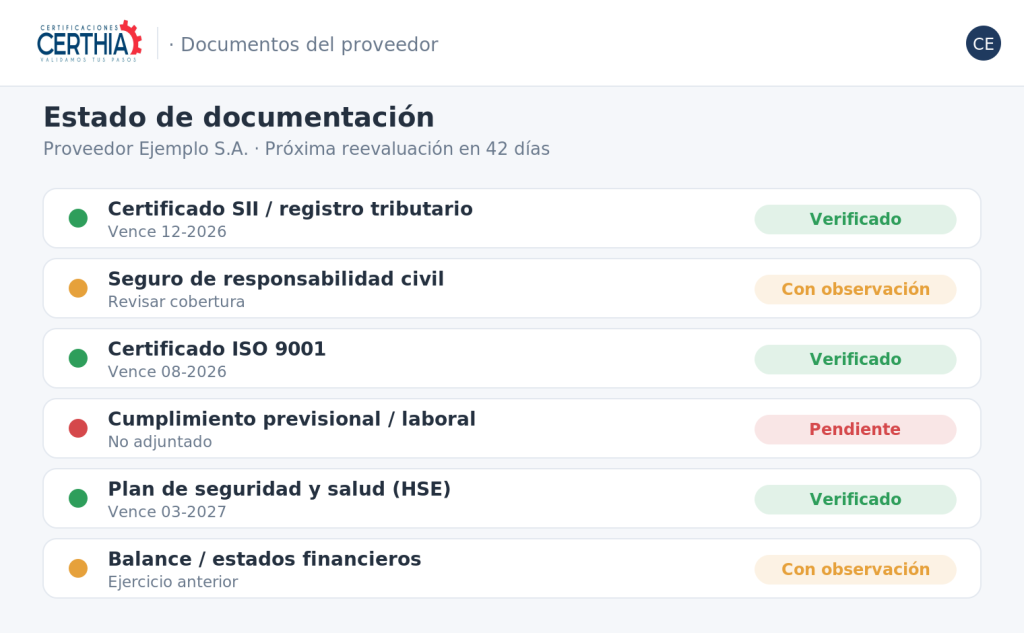Open Plan de seguridad y salud (HSE) item

pyautogui.click(x=512, y=498)
